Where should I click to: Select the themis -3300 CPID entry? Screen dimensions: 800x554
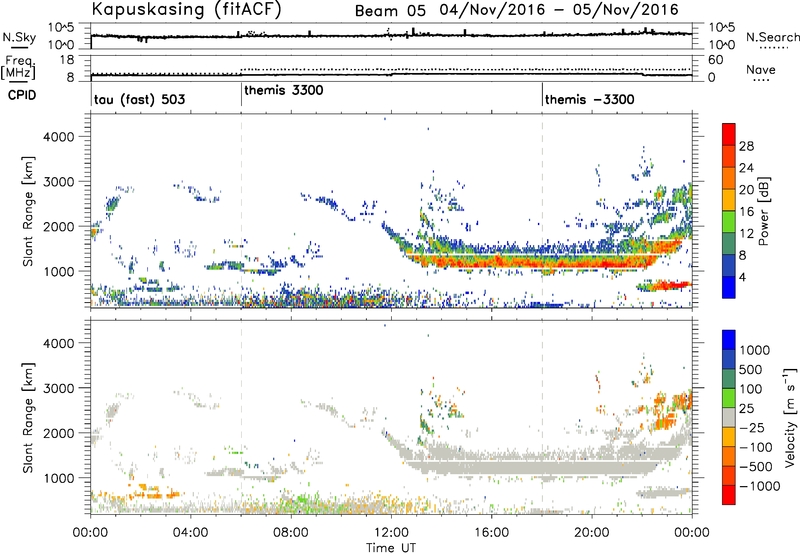[x=590, y=99]
